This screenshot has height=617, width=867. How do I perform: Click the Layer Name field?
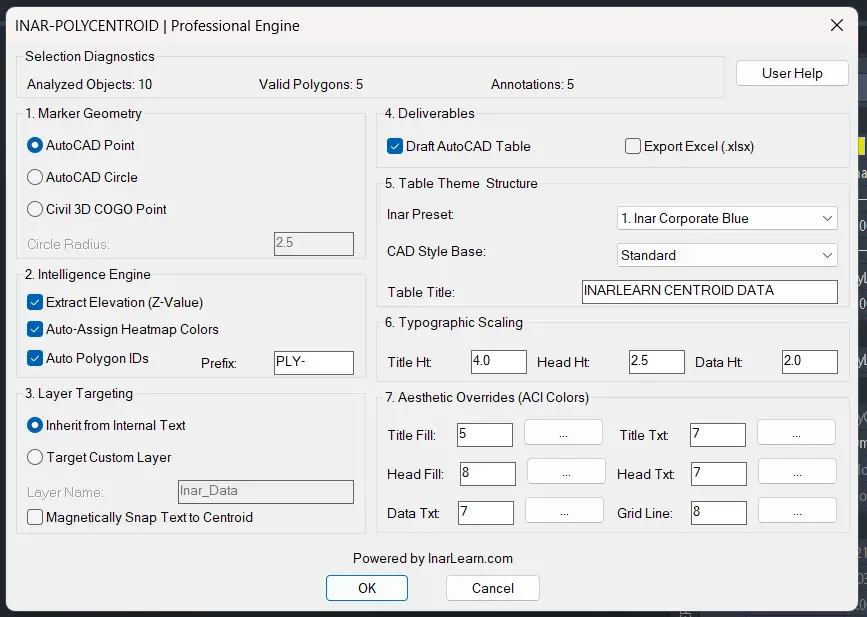[x=266, y=491]
